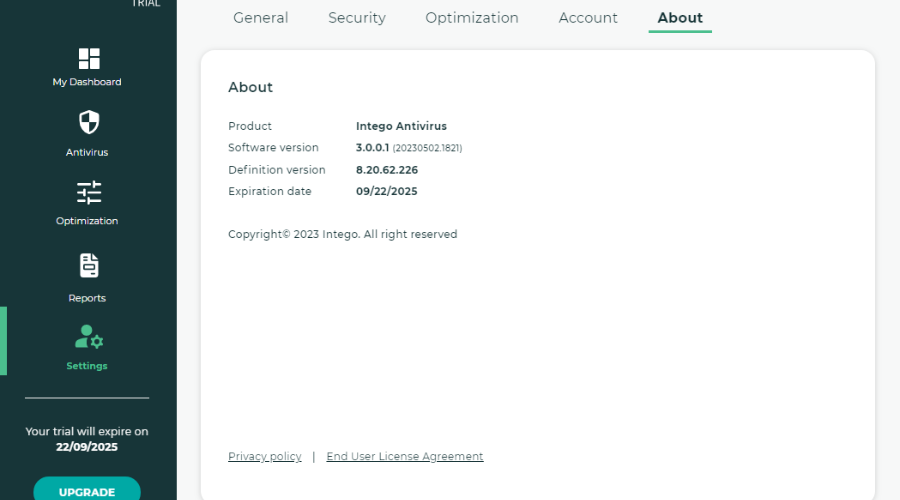Click the UPGRADE button
The width and height of the screenshot is (900, 500).
click(87, 491)
